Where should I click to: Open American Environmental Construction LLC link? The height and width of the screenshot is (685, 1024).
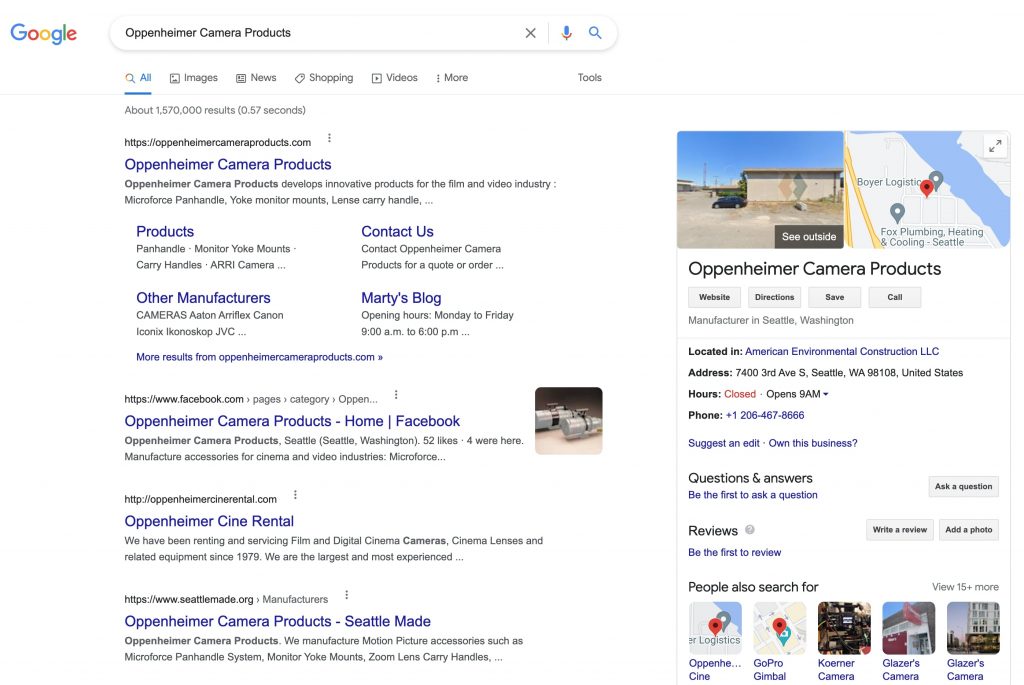(x=842, y=351)
